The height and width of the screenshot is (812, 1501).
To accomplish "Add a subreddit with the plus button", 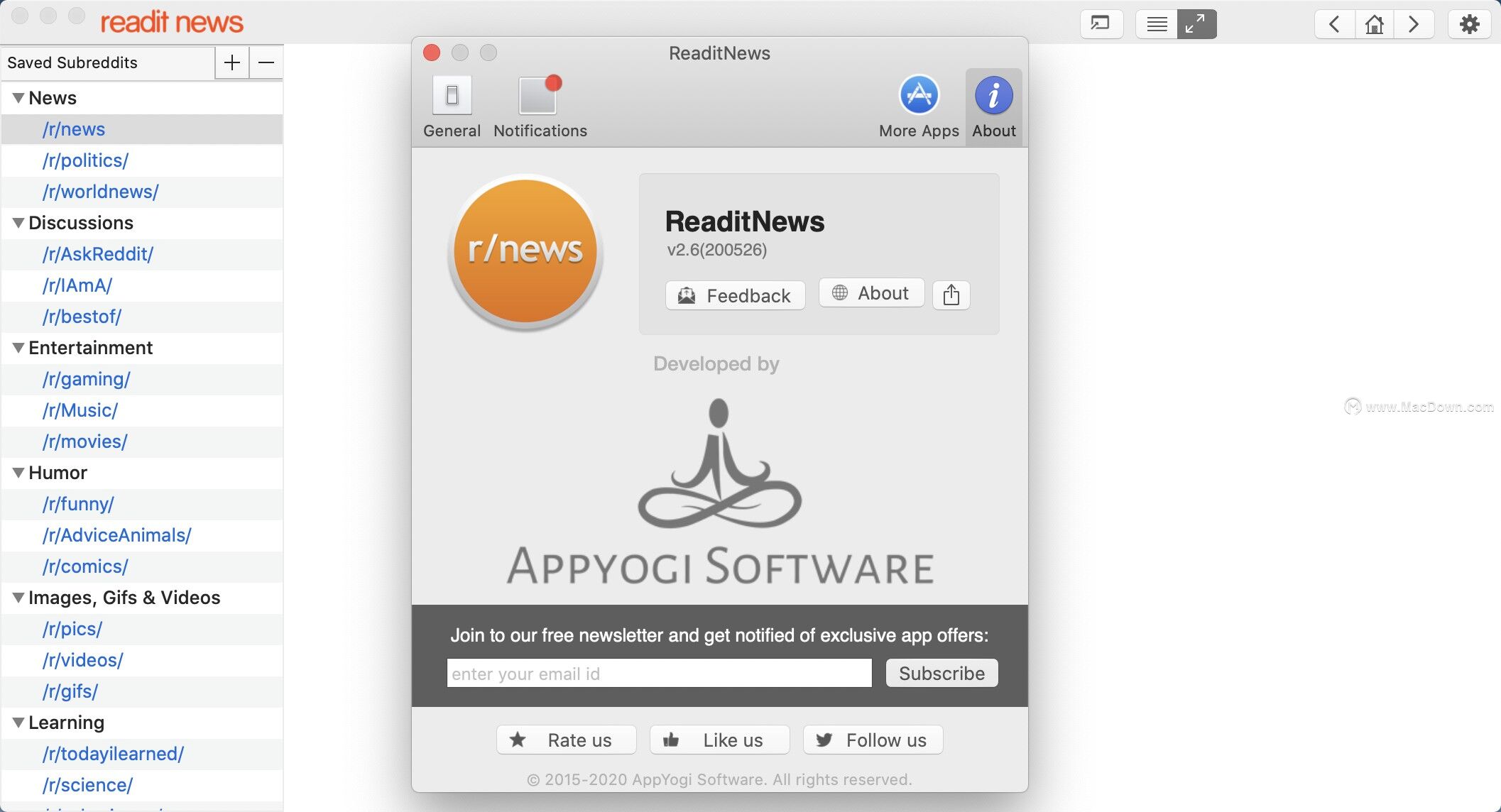I will pyautogui.click(x=232, y=62).
